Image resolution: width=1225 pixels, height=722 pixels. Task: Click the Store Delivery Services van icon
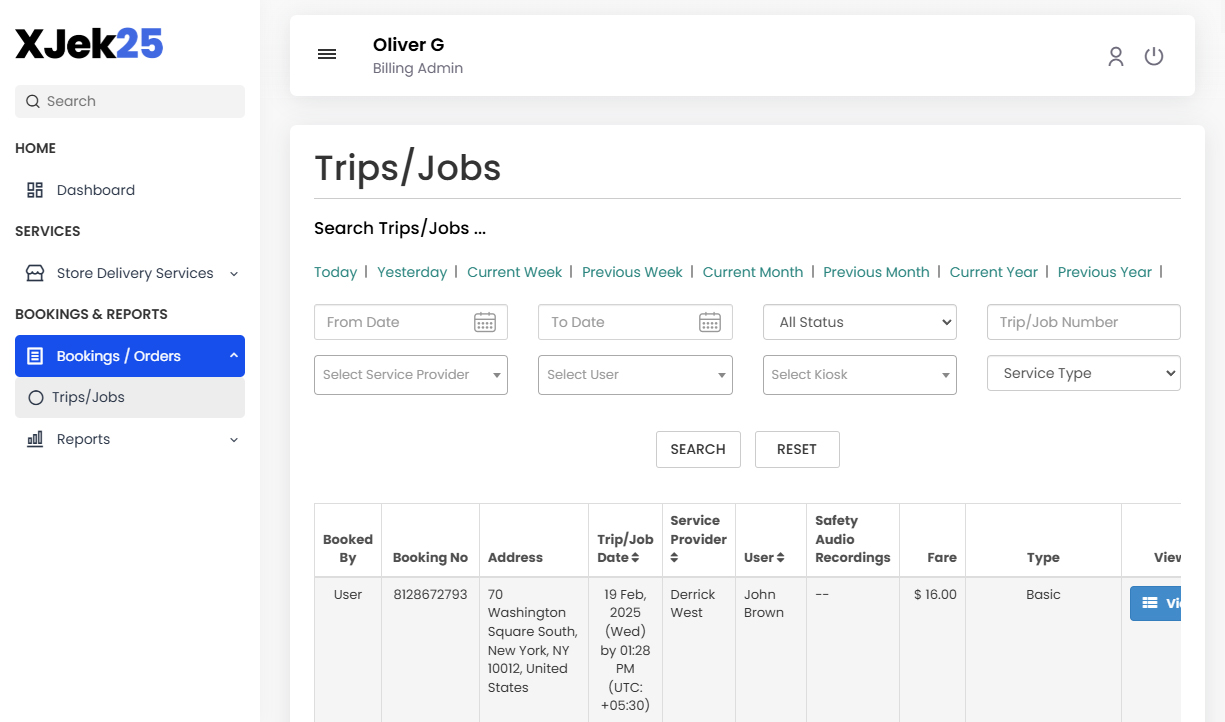pyautogui.click(x=34, y=272)
